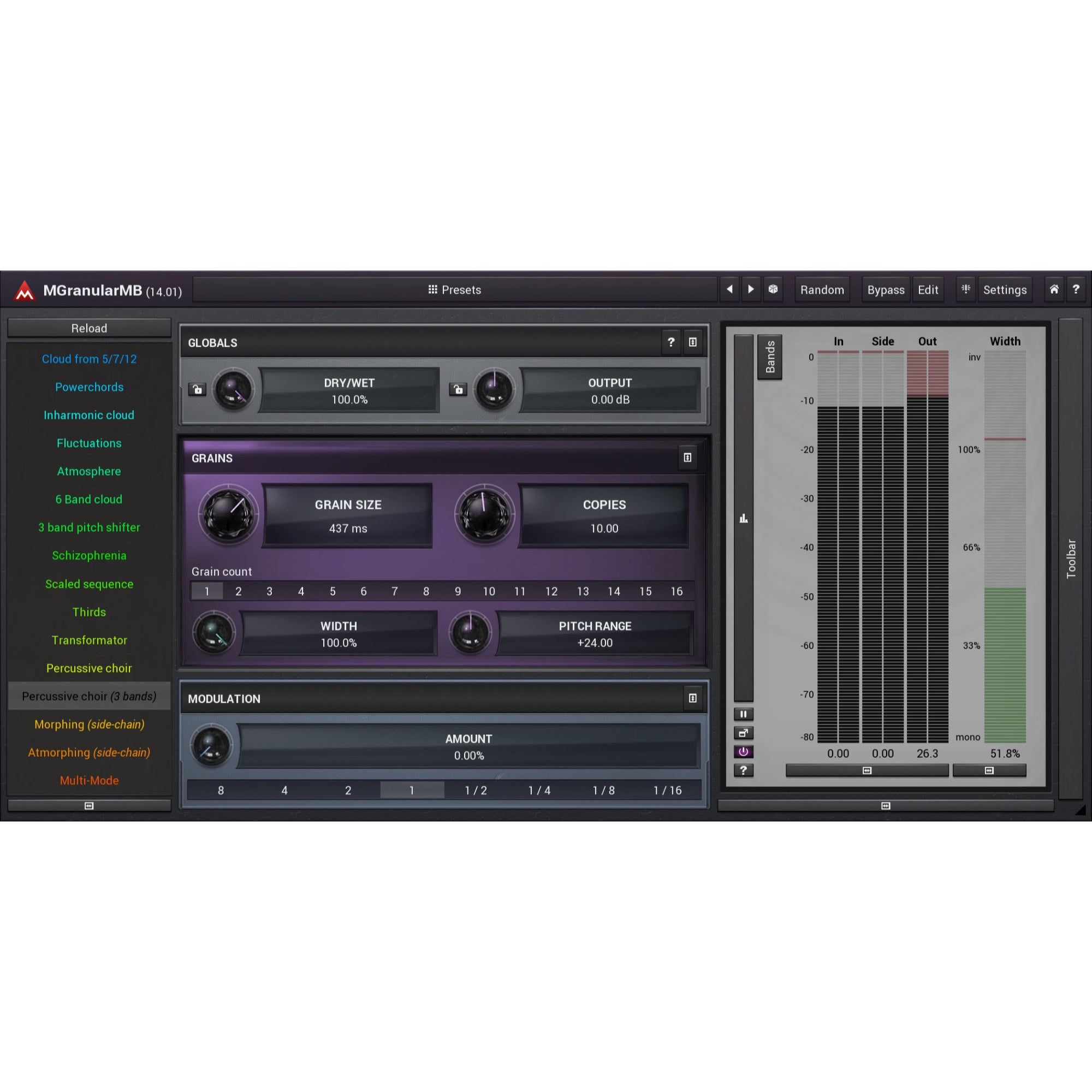Image resolution: width=1092 pixels, height=1092 pixels.
Task: Click the Pitch Range knob
Action: (x=470, y=632)
